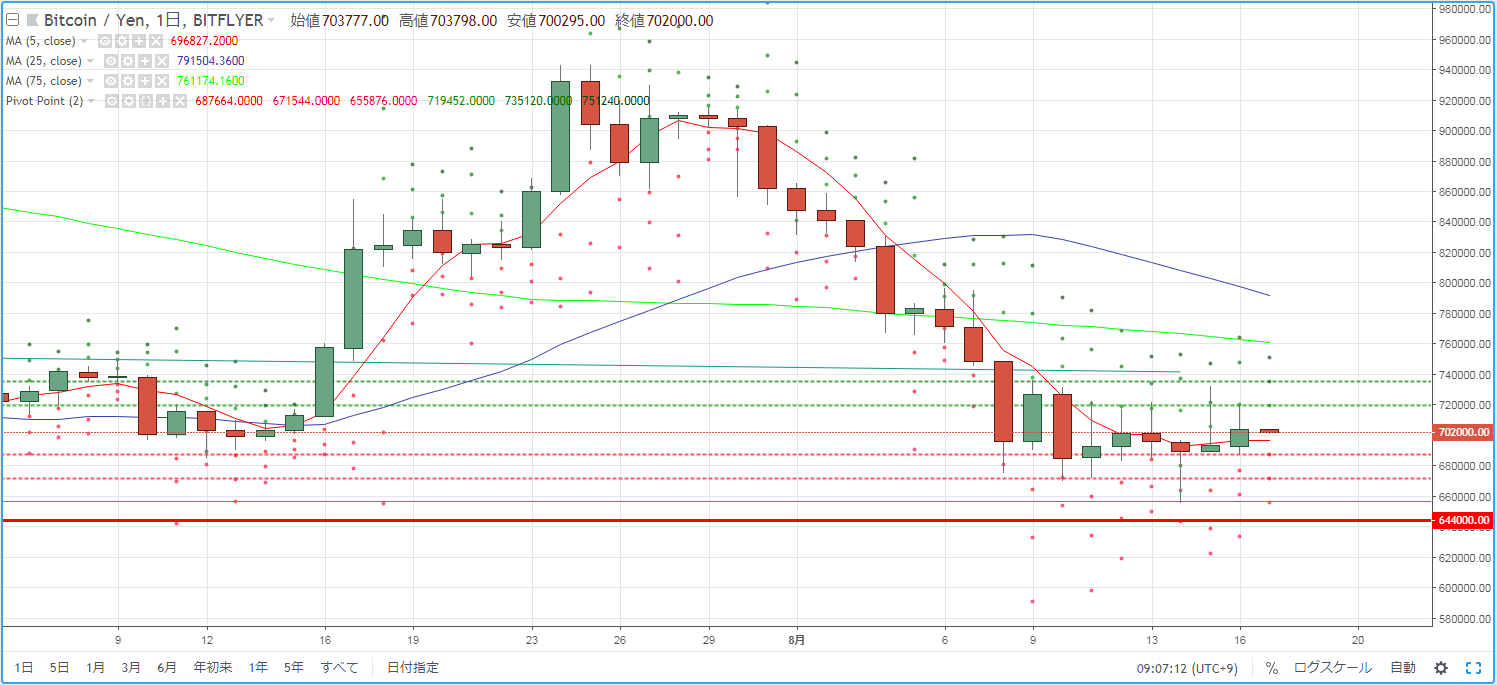This screenshot has height=685, width=1497.
Task: Toggle visibility of Pivot Point (2)
Action: 112,101
